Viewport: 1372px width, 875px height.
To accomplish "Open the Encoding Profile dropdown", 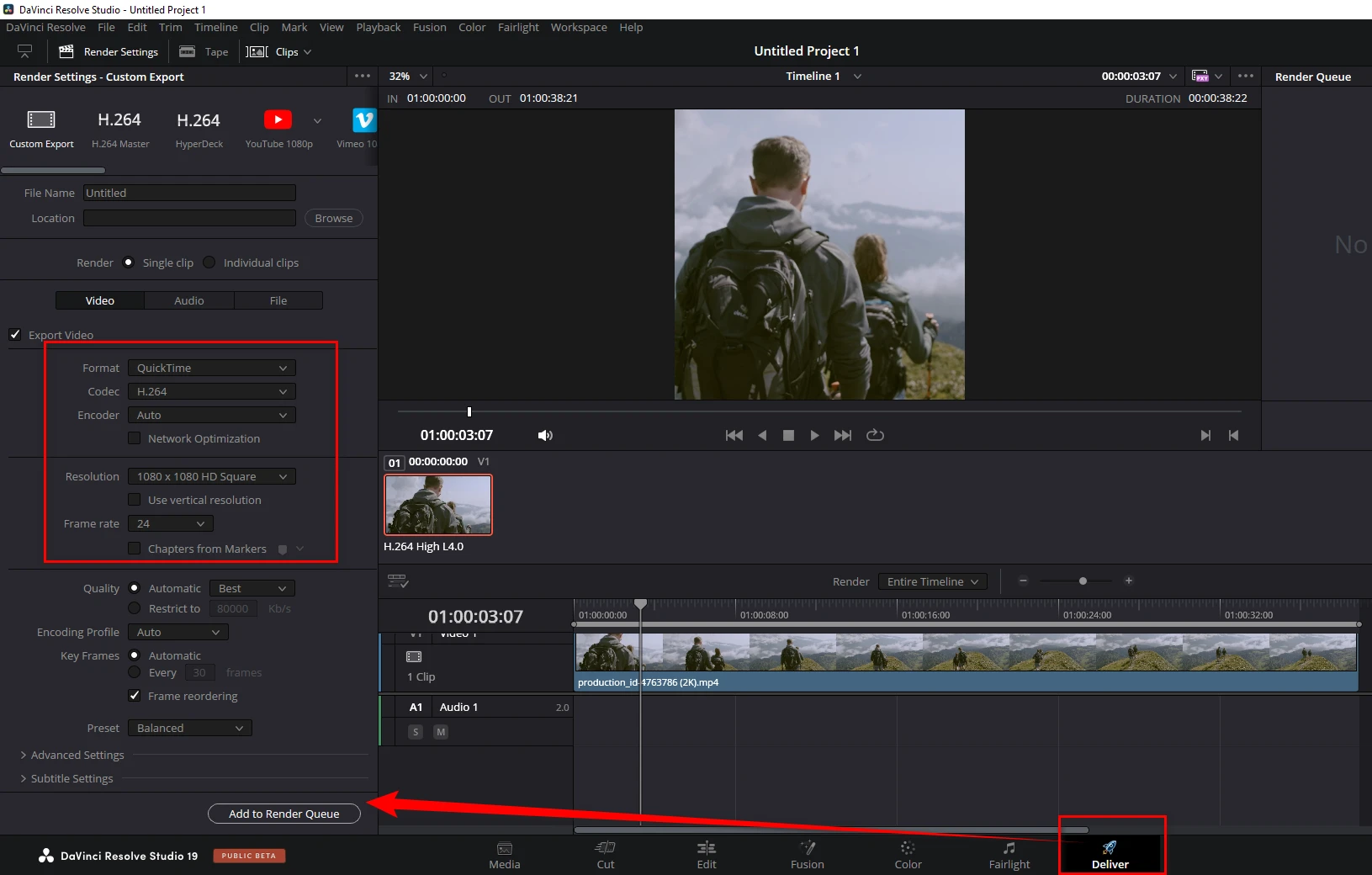I will pyautogui.click(x=178, y=632).
